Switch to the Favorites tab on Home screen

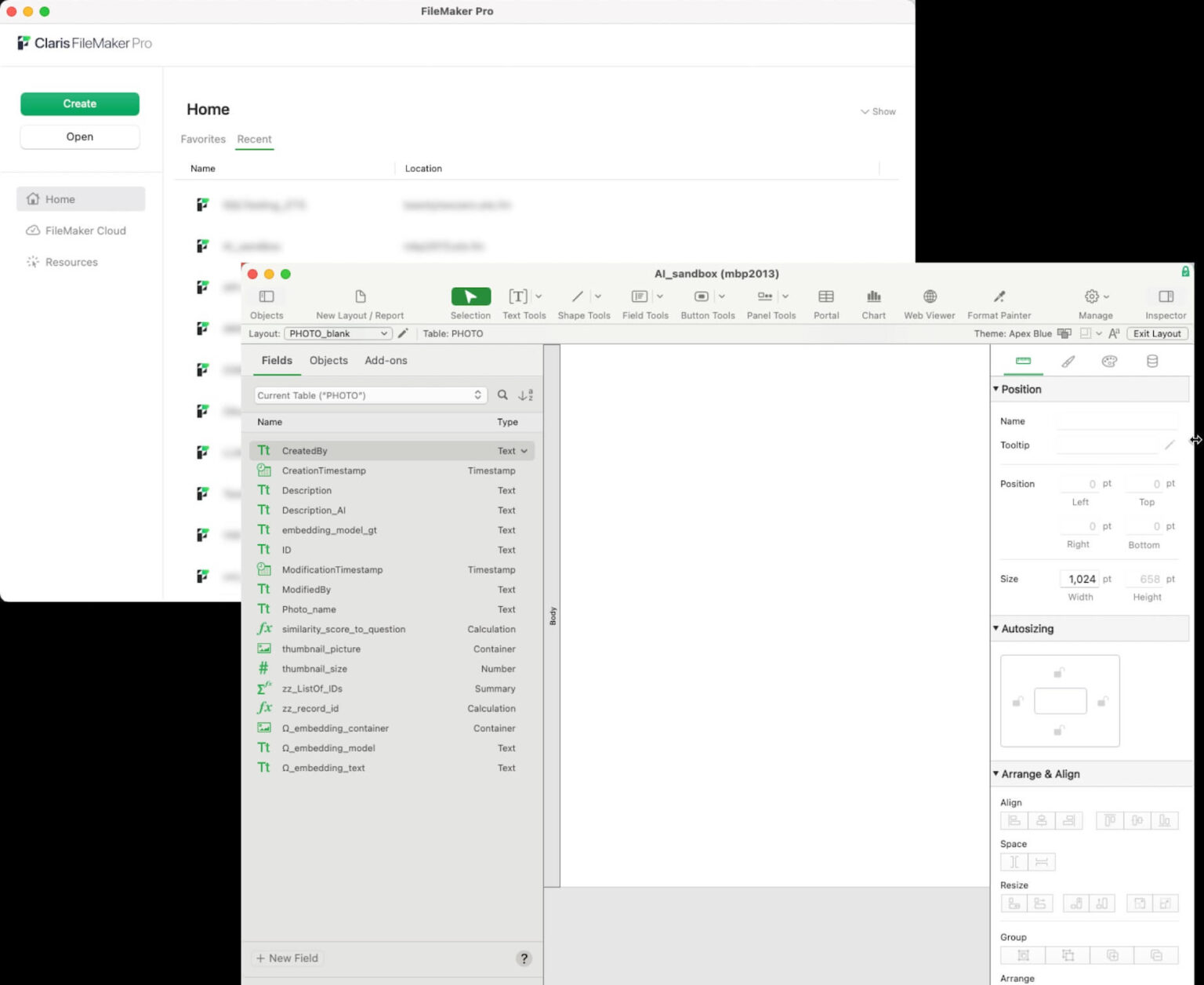(x=202, y=139)
